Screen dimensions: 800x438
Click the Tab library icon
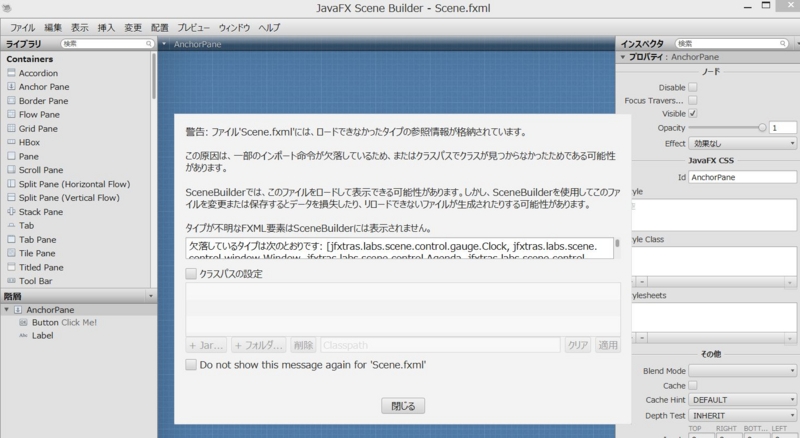pyautogui.click(x=11, y=225)
